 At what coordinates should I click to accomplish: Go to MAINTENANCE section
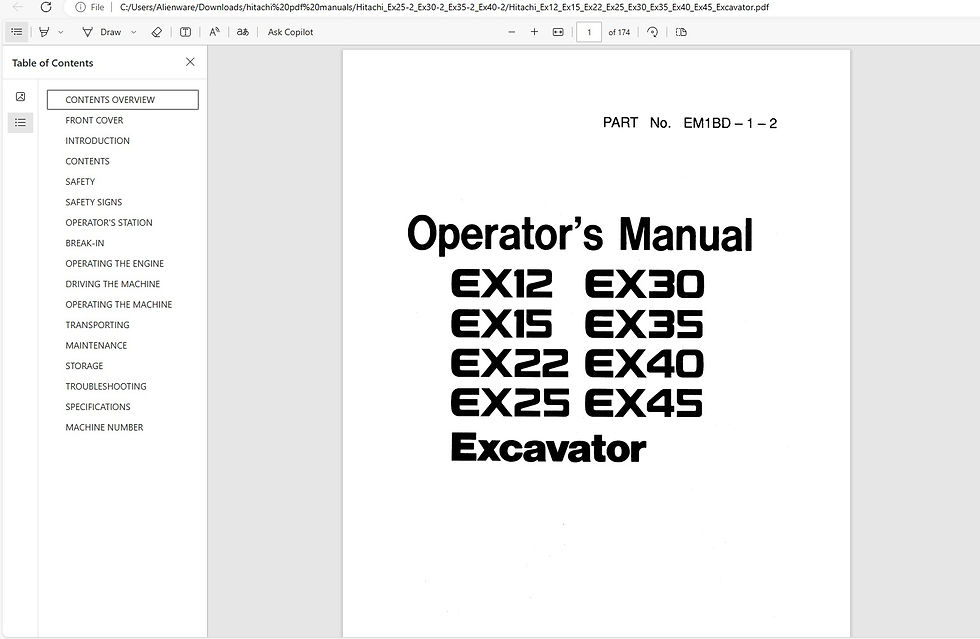(96, 345)
